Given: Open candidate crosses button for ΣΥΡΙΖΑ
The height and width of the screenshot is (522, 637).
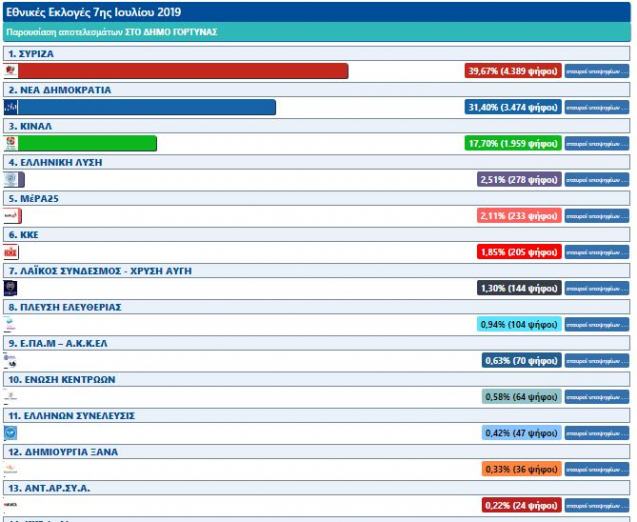Looking at the screenshot, I should 597,71.
